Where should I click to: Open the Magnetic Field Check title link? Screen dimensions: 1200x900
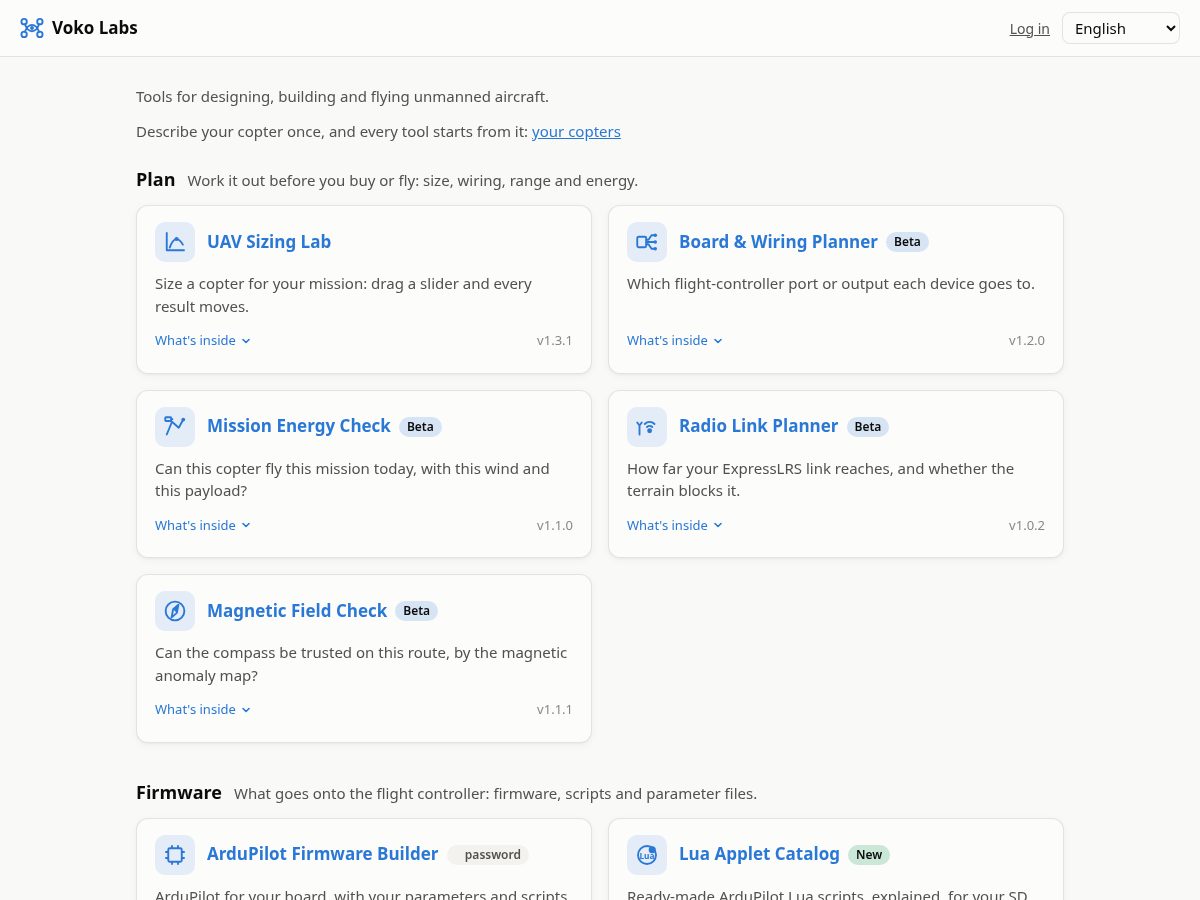[297, 611]
